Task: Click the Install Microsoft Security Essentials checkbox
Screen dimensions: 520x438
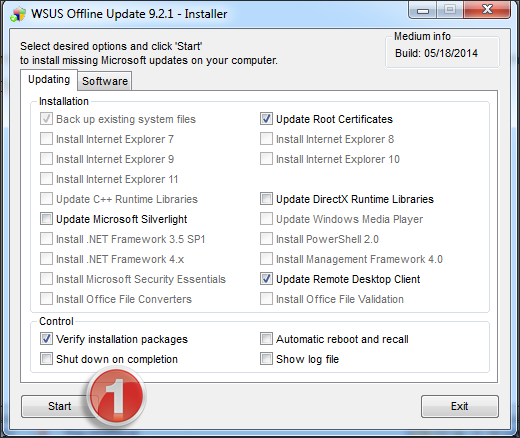Action: tap(46, 279)
